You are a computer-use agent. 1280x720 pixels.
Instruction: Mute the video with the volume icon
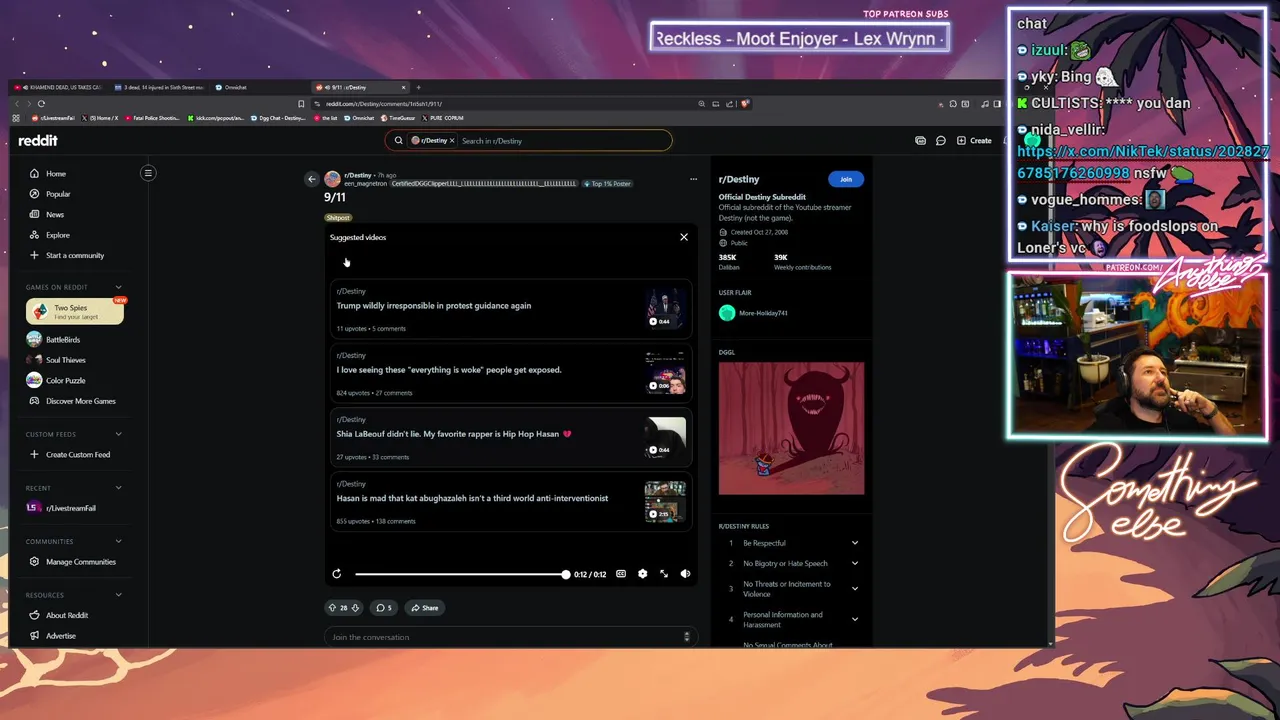pos(685,574)
